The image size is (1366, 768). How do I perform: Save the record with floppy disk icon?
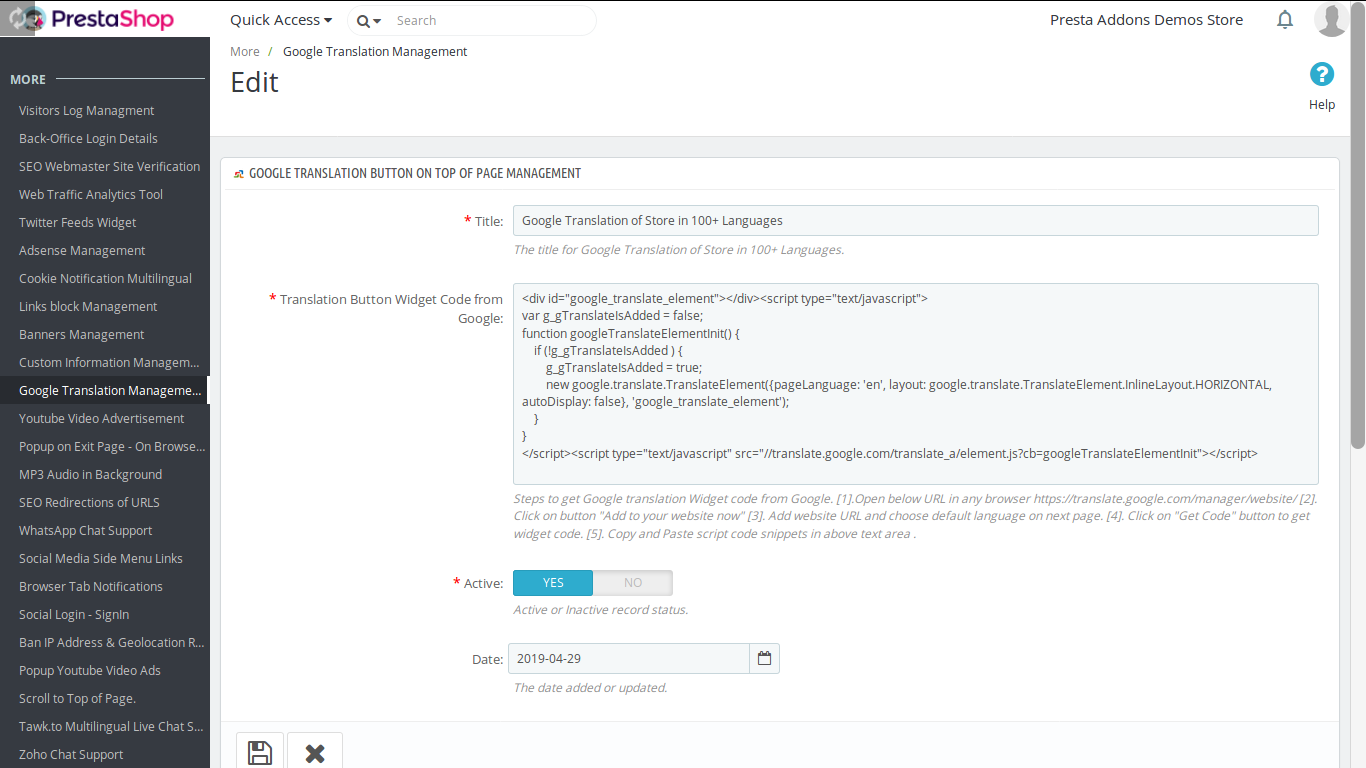[x=260, y=752]
